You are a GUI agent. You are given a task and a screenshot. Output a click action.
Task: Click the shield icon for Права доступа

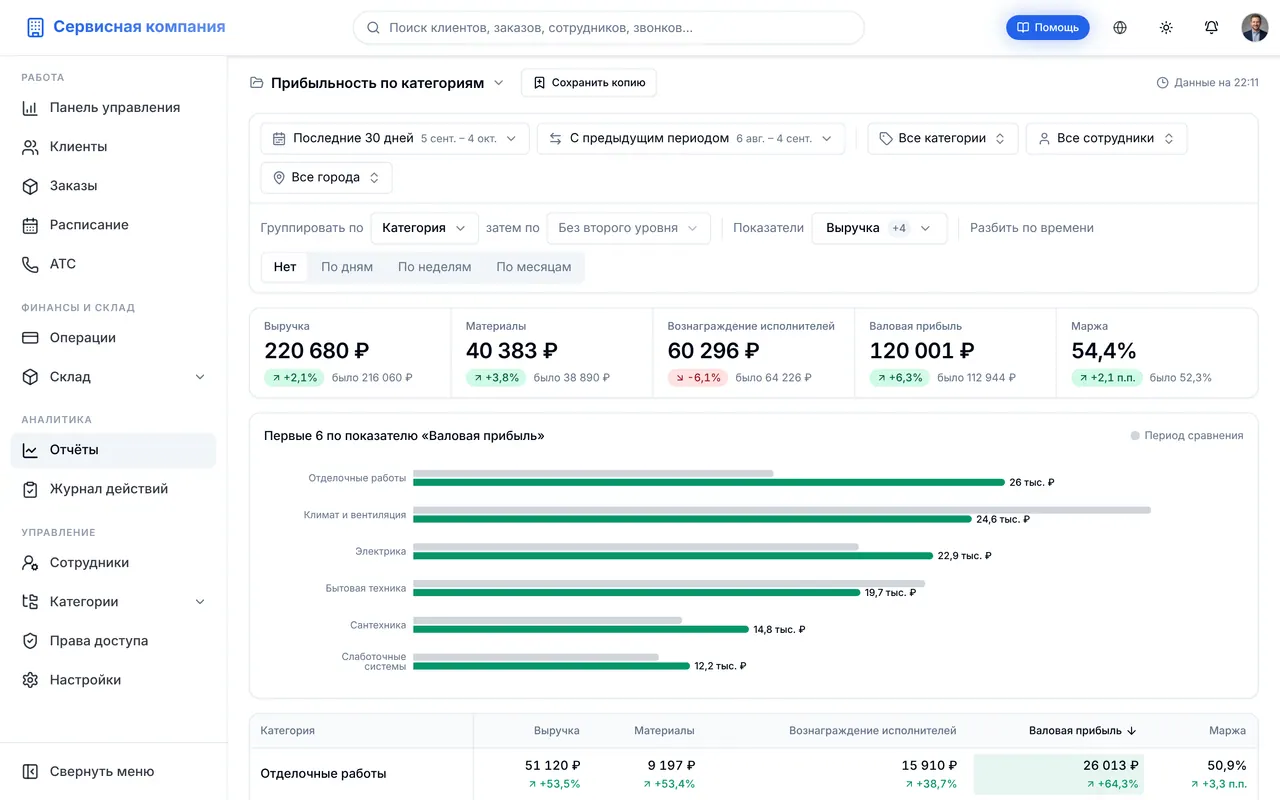[30, 641]
